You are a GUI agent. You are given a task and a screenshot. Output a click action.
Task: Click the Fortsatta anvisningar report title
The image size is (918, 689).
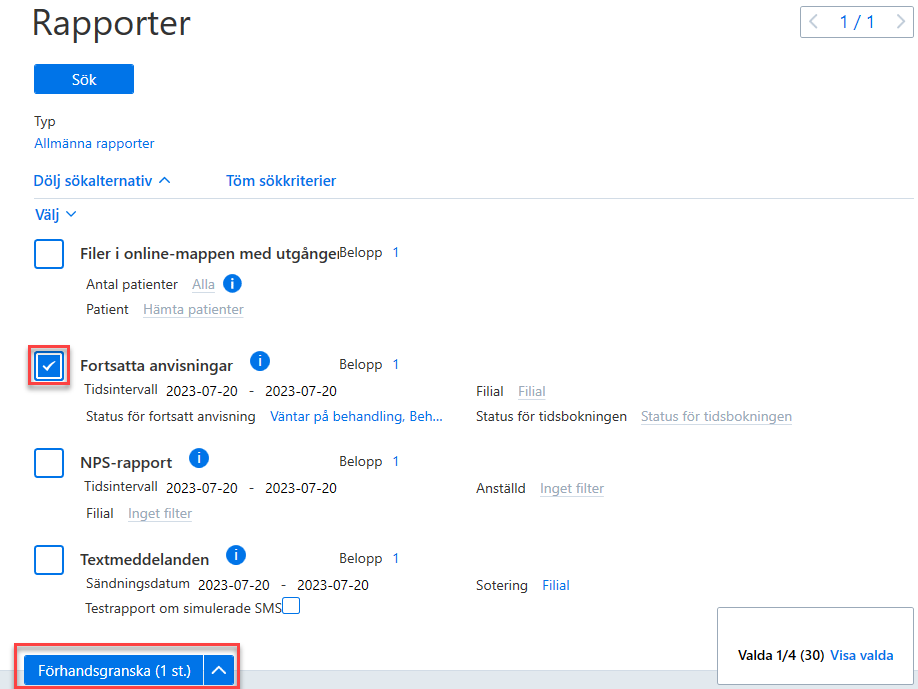pyautogui.click(x=156, y=366)
